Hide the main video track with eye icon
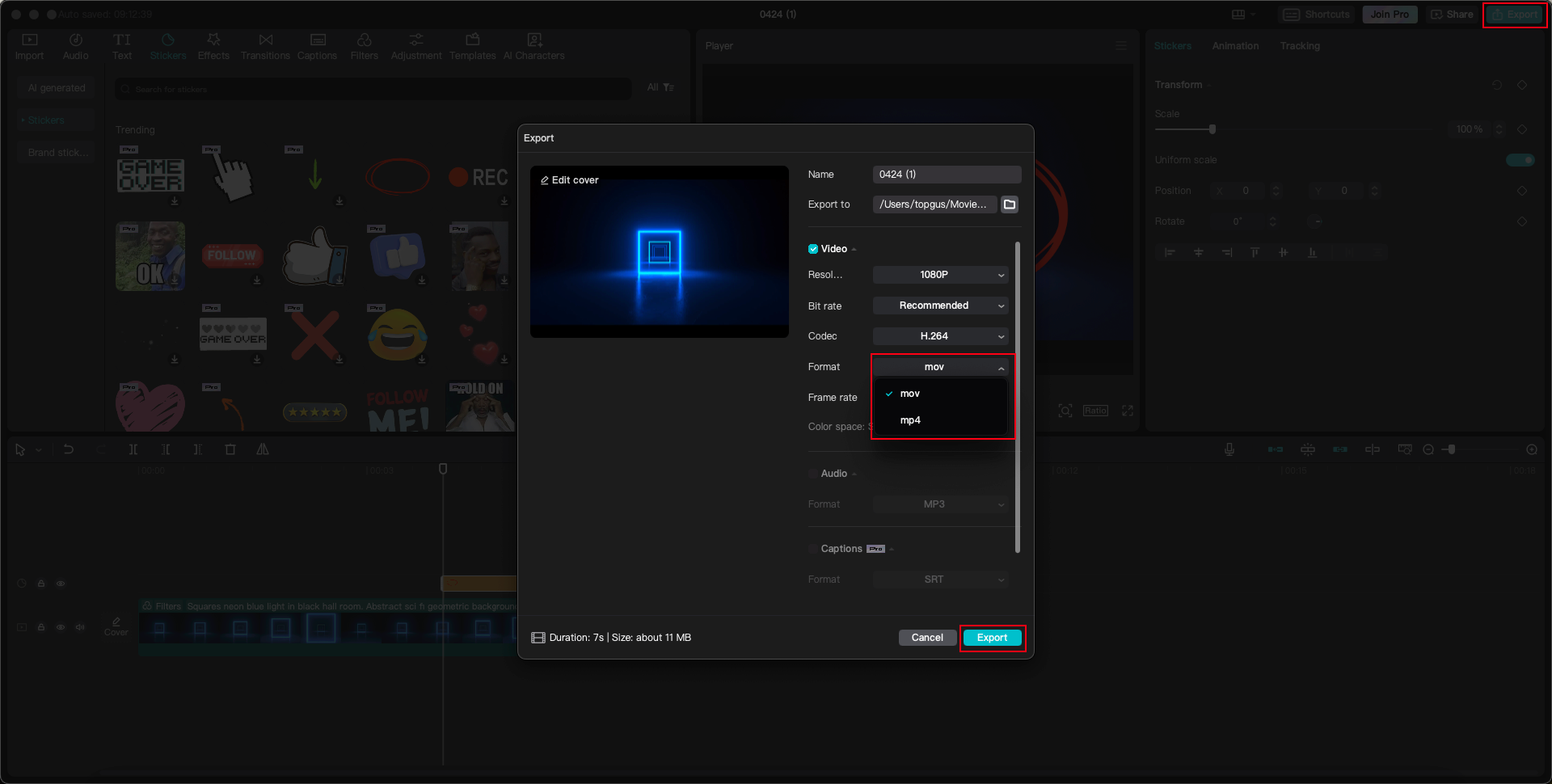 pos(61,627)
